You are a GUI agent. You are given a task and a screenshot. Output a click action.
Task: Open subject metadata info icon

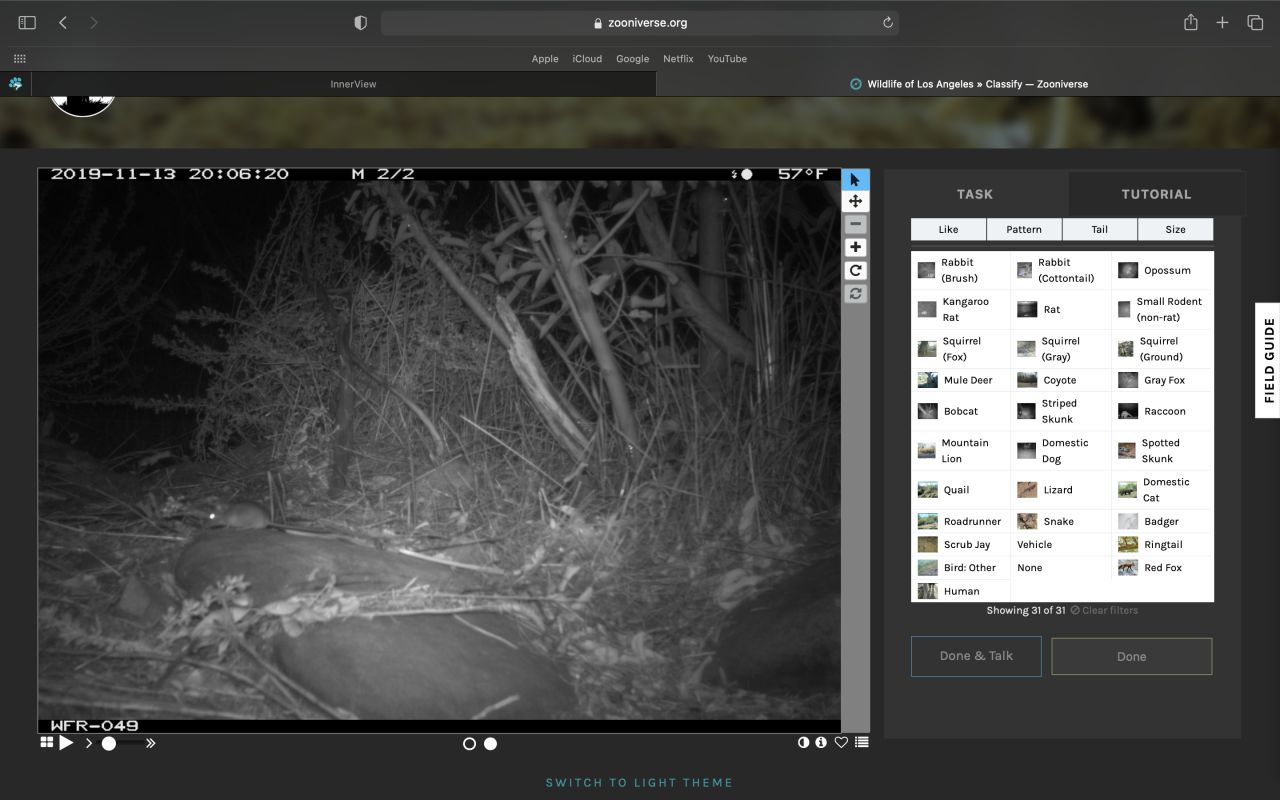point(821,743)
